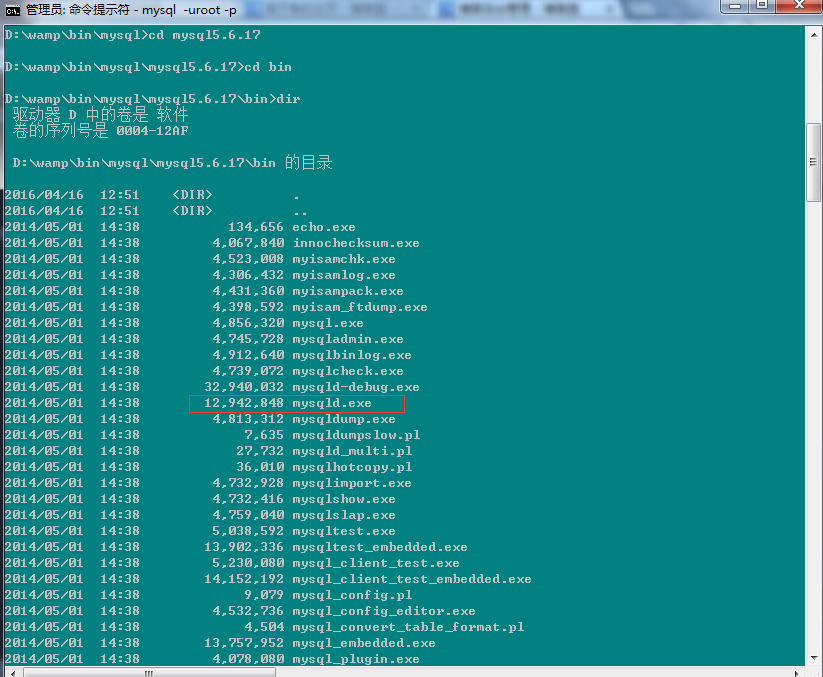Click the vertical scrollbar thumb
The height and width of the screenshot is (677, 823).
click(814, 162)
